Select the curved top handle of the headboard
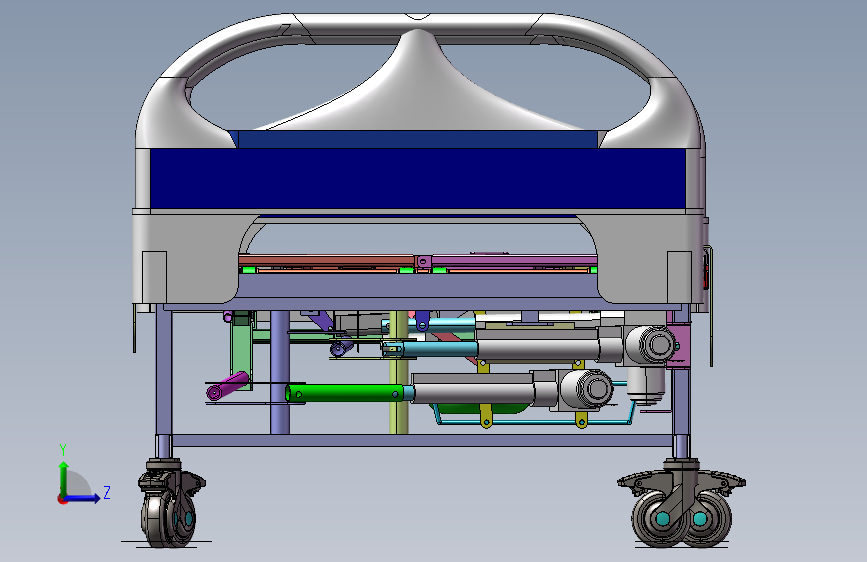Image resolution: width=867 pixels, height=562 pixels. (x=419, y=27)
